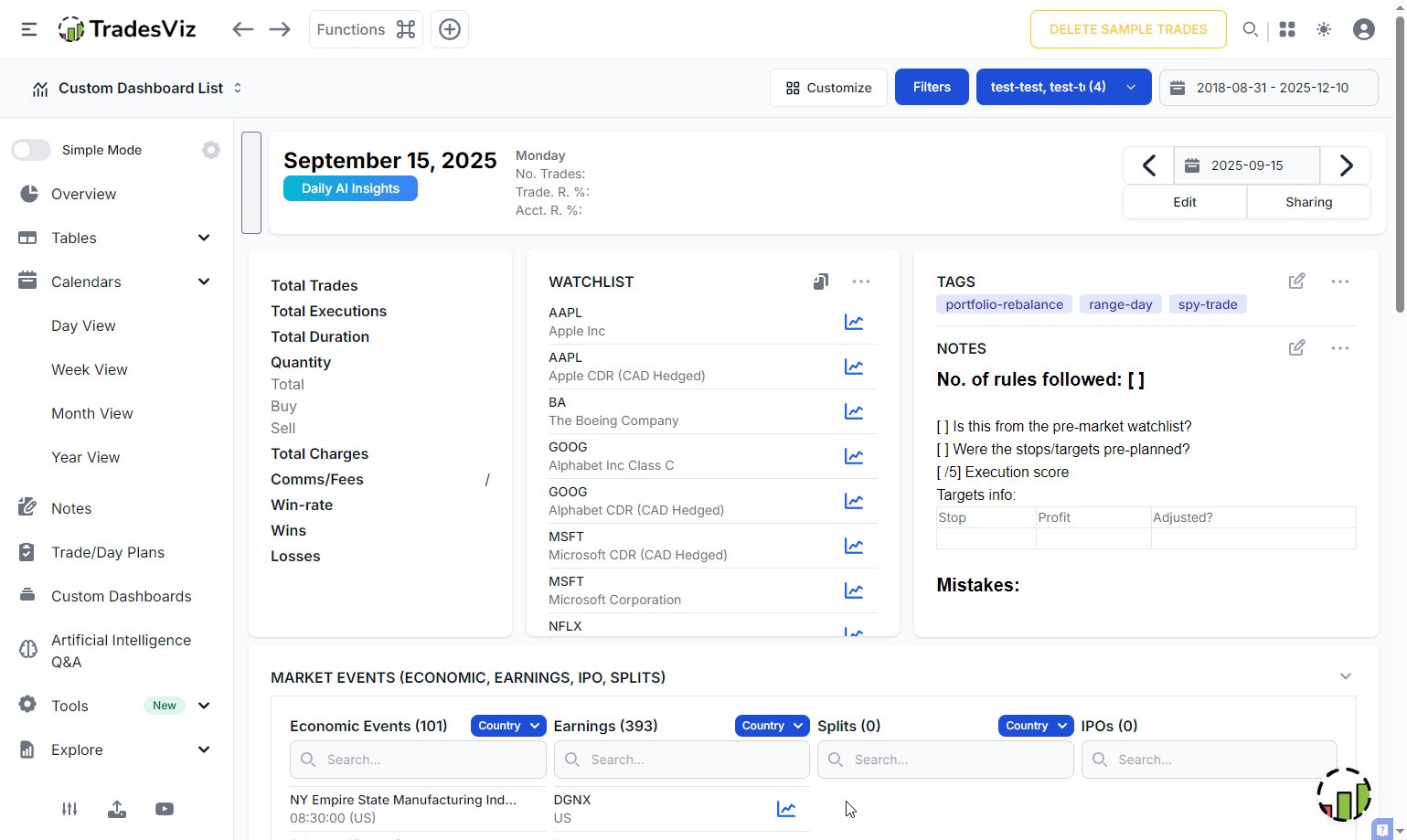Toggle the Simple Mode switch
Viewport: 1407px width, 840px height.
31,150
